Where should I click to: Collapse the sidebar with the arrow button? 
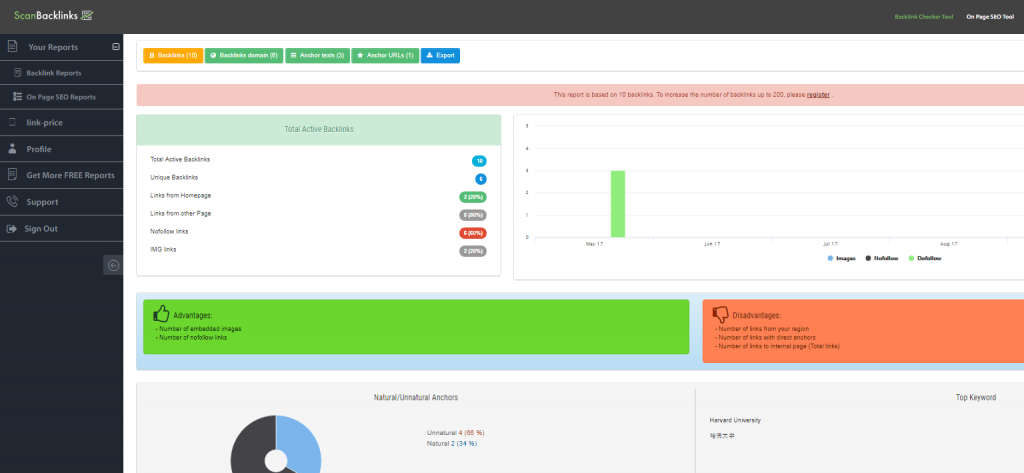(x=113, y=265)
